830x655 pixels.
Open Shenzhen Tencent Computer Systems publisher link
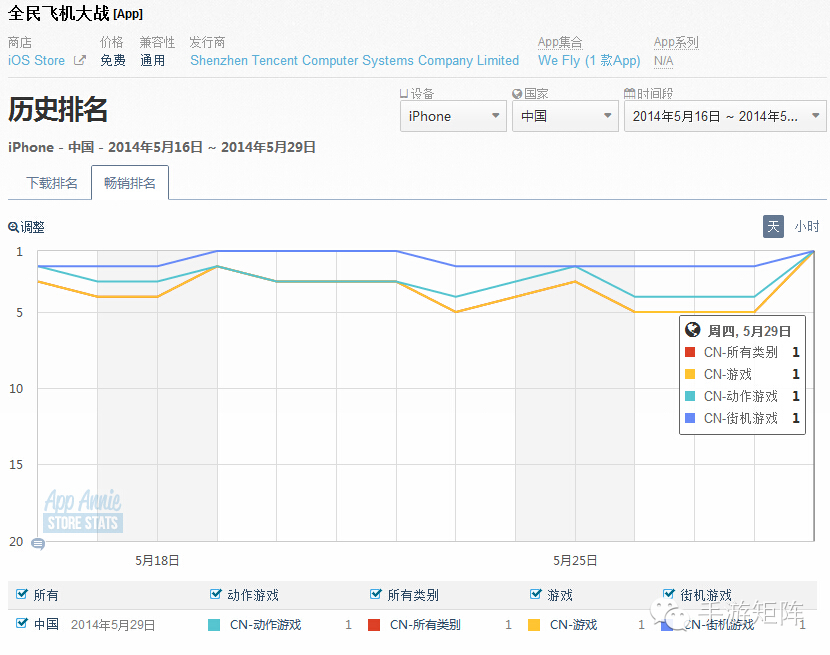pyautogui.click(x=354, y=60)
